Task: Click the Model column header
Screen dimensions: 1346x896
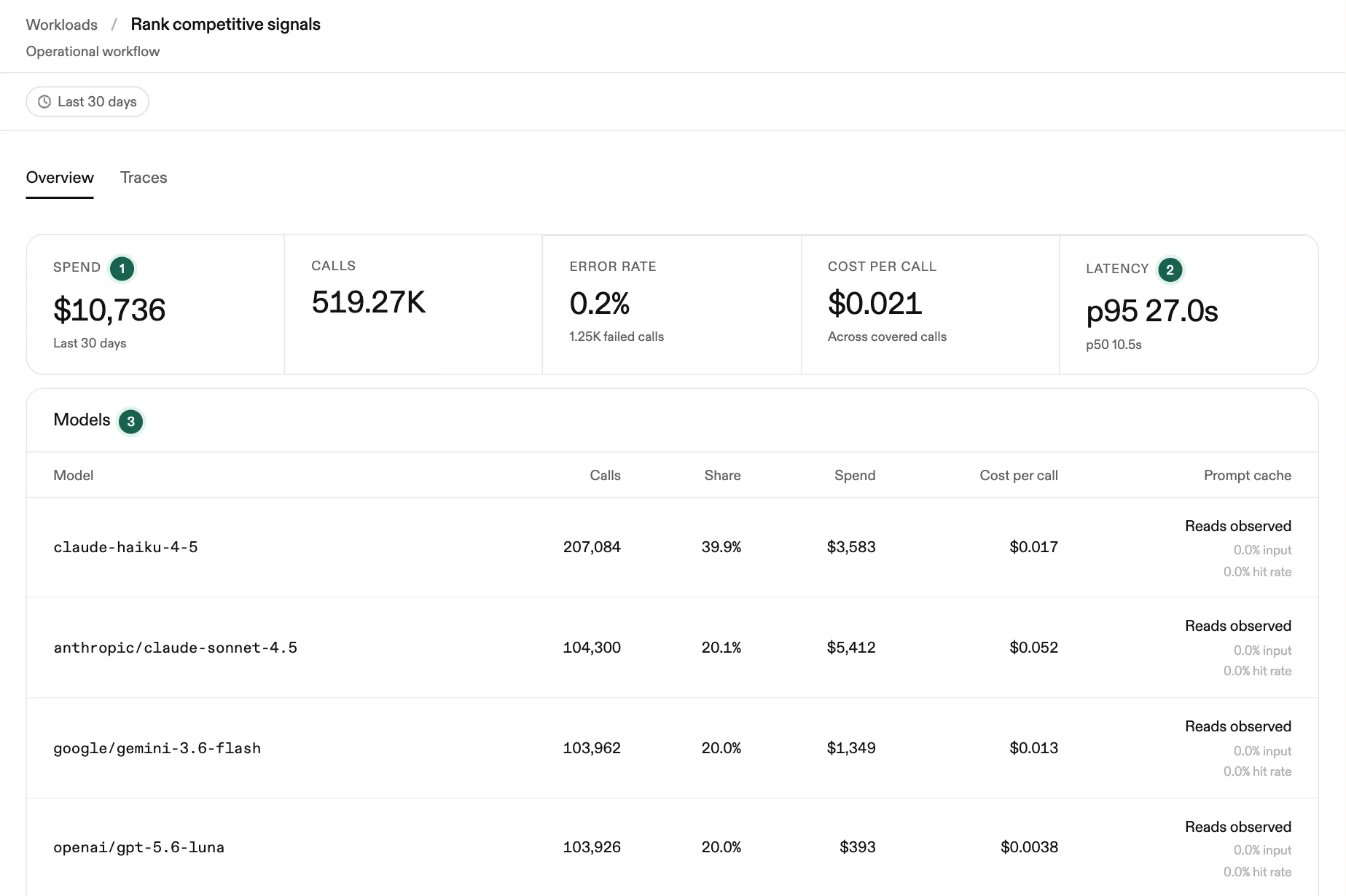Action: [74, 476]
